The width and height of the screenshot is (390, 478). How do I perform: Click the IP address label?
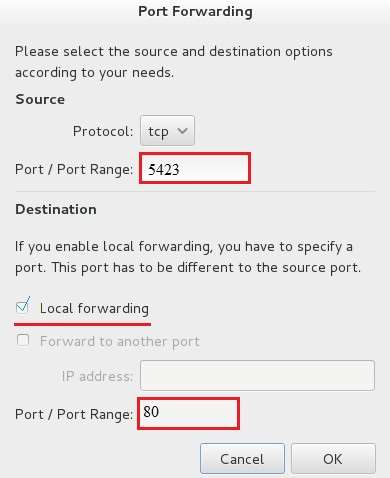coord(97,376)
